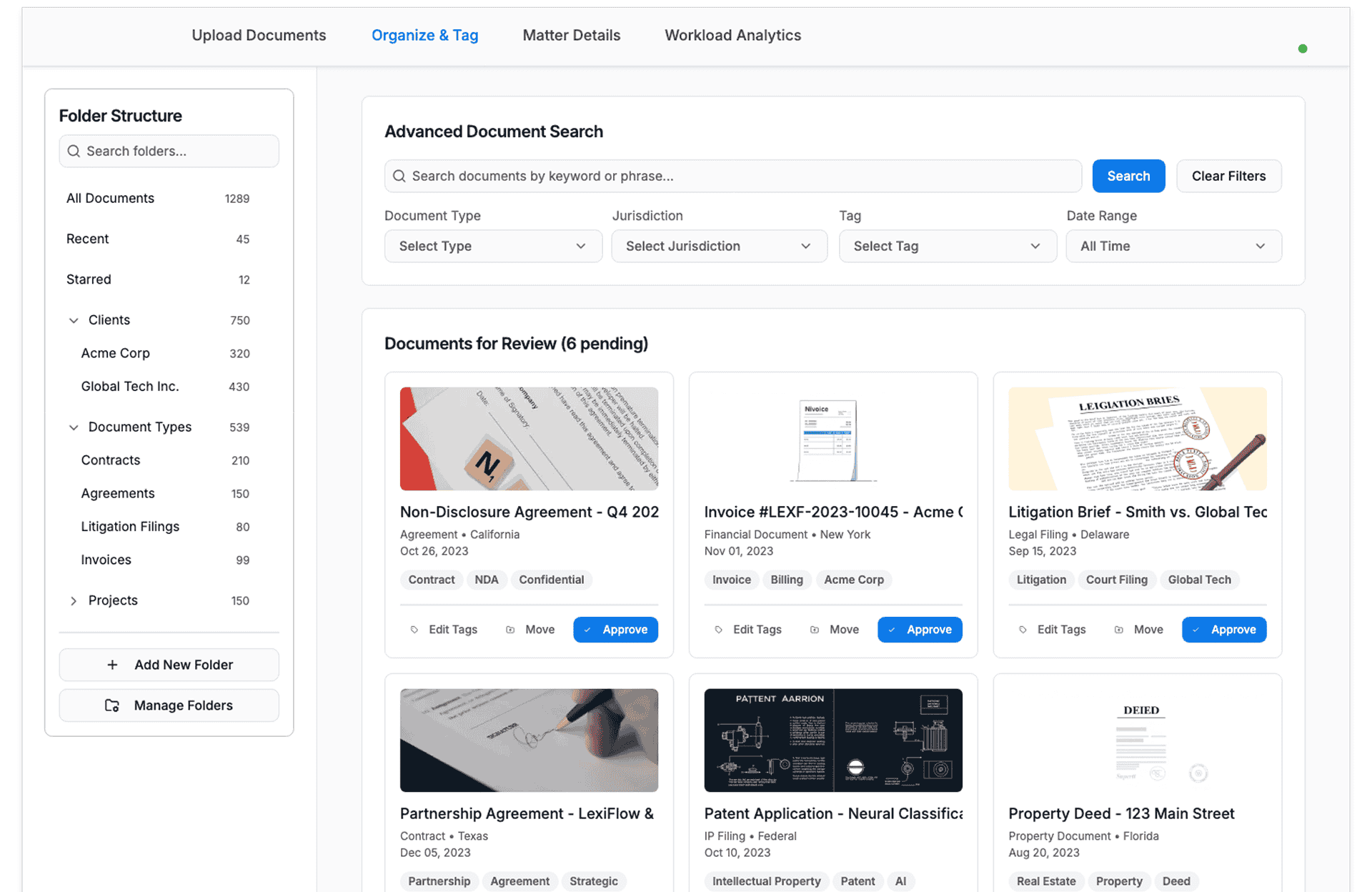This screenshot has width=1372, height=892.
Task: Go to the Matter Details tab
Action: pos(571,35)
